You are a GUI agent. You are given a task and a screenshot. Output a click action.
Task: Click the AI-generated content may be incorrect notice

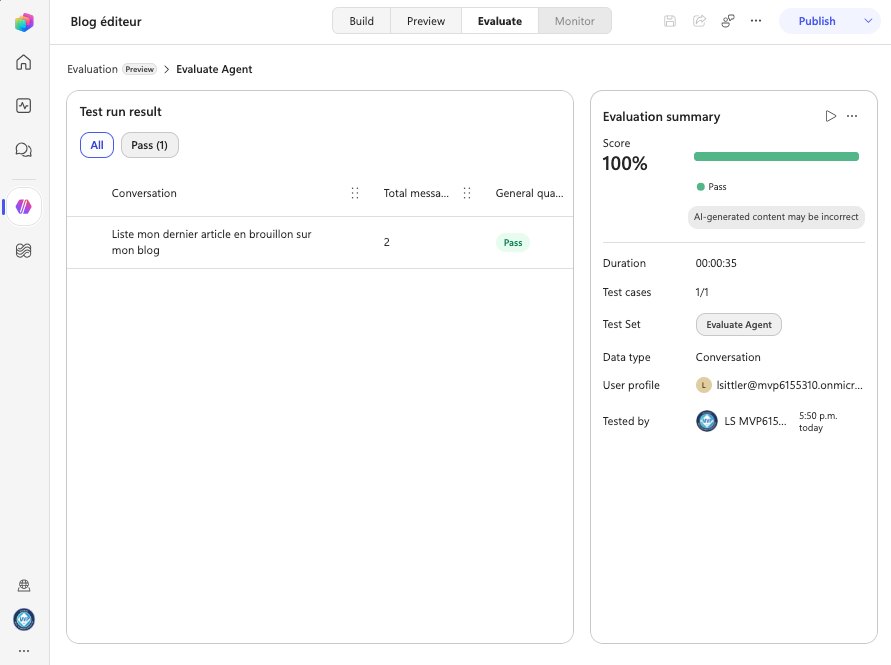point(776,217)
